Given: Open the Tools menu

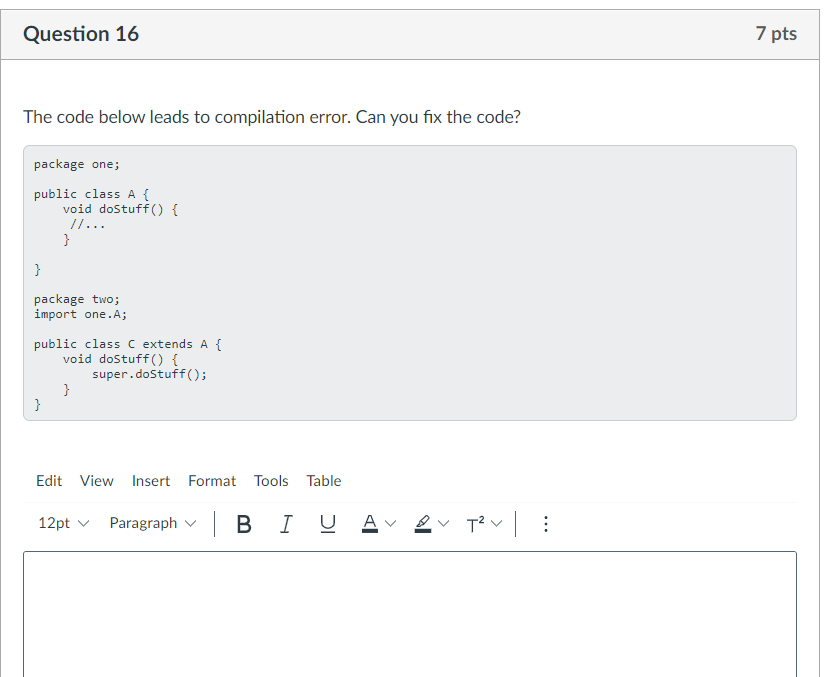Looking at the screenshot, I should tap(271, 481).
